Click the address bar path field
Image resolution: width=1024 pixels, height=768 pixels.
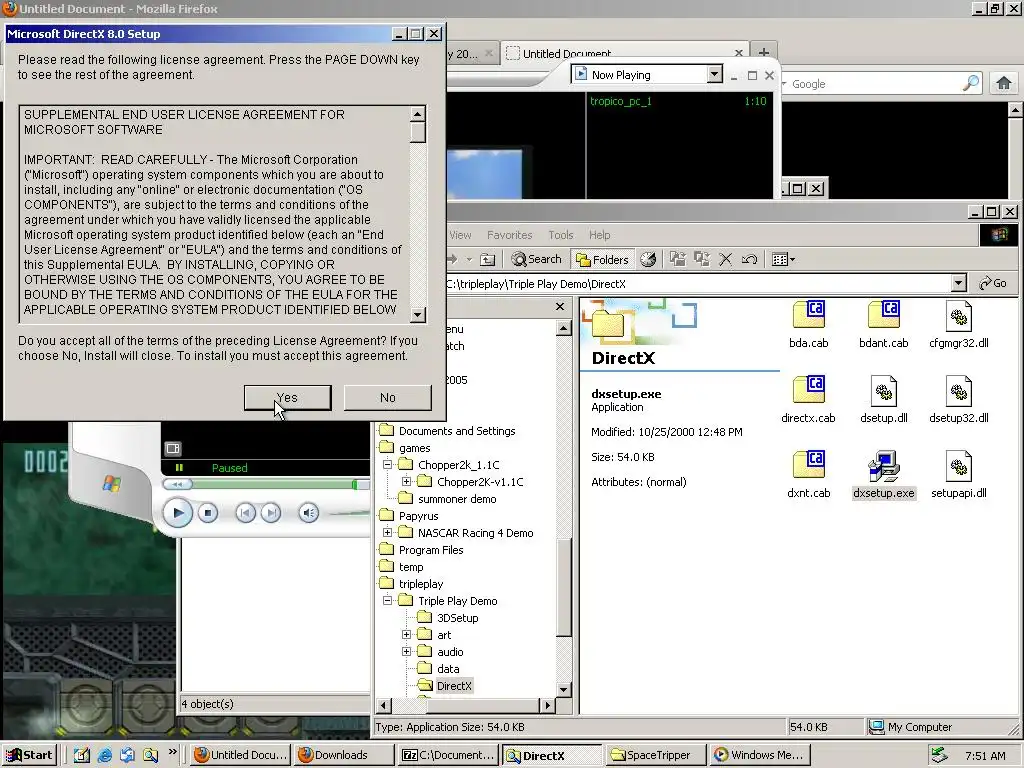click(697, 283)
